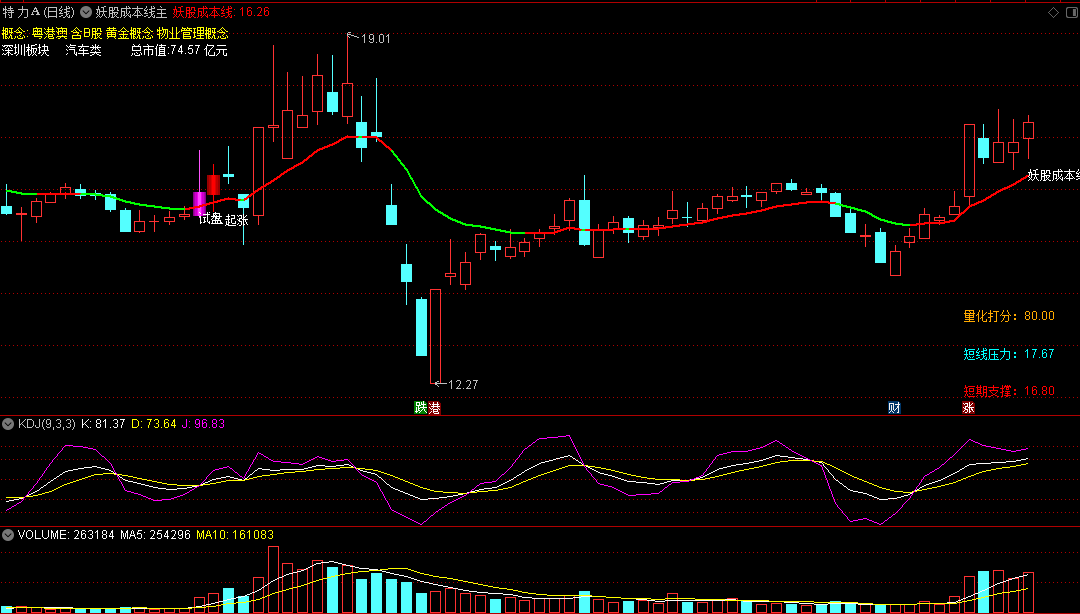1080x614 pixels.
Task: Click the 起涨 signal label
Action: (x=237, y=220)
